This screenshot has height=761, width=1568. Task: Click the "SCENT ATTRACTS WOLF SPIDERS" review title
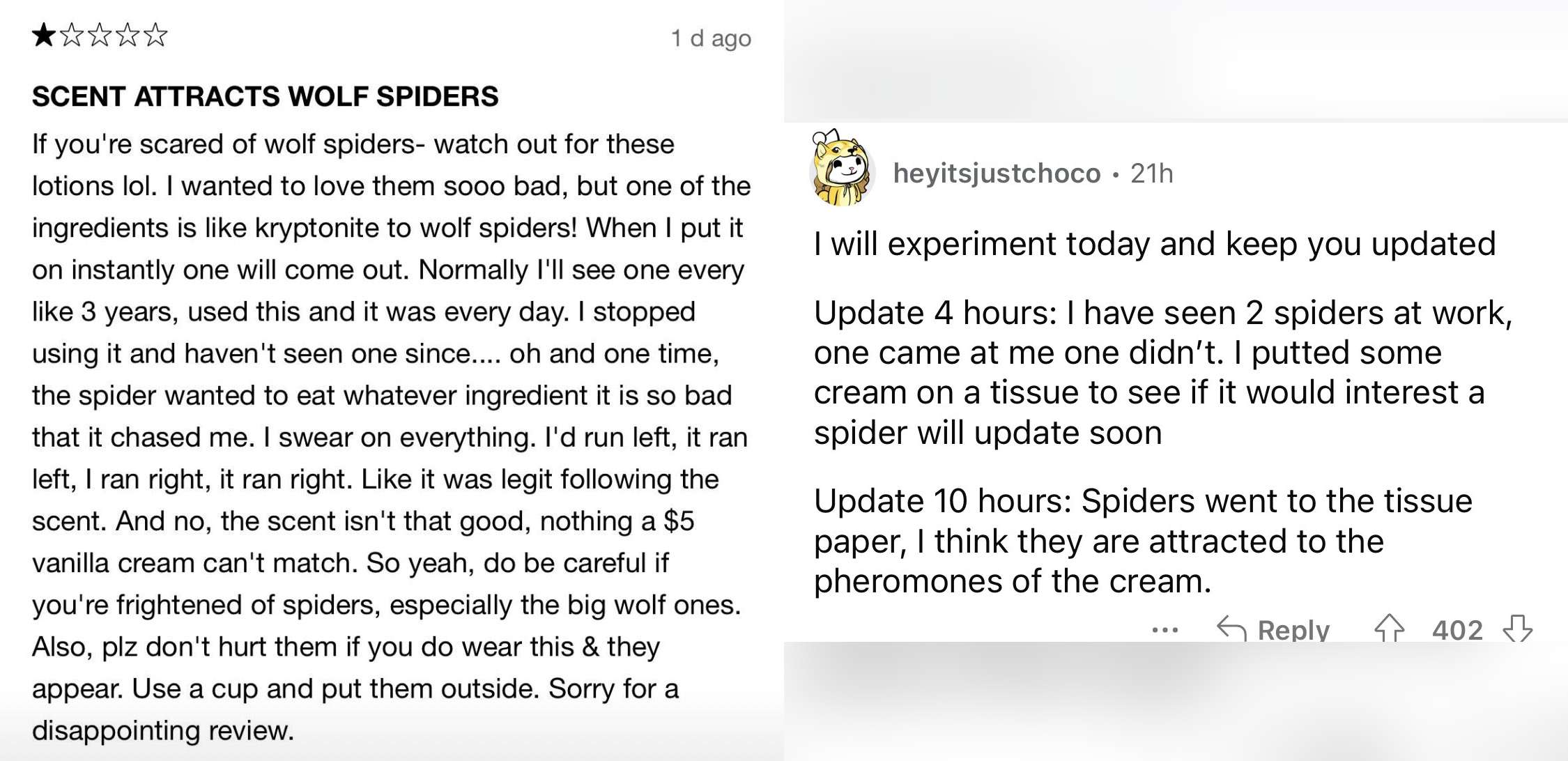click(265, 96)
